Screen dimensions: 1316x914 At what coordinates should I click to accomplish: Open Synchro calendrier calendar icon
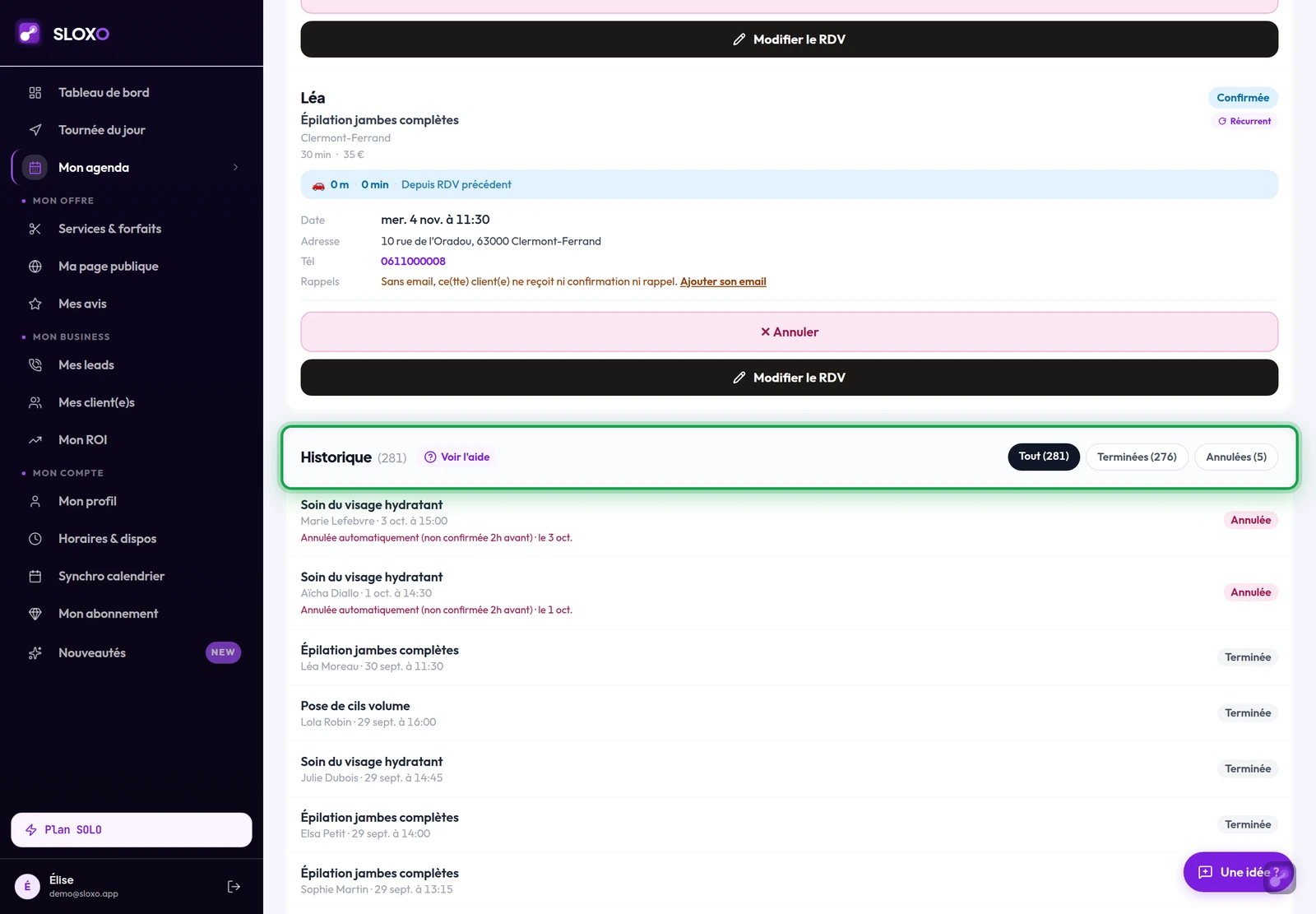tap(35, 576)
